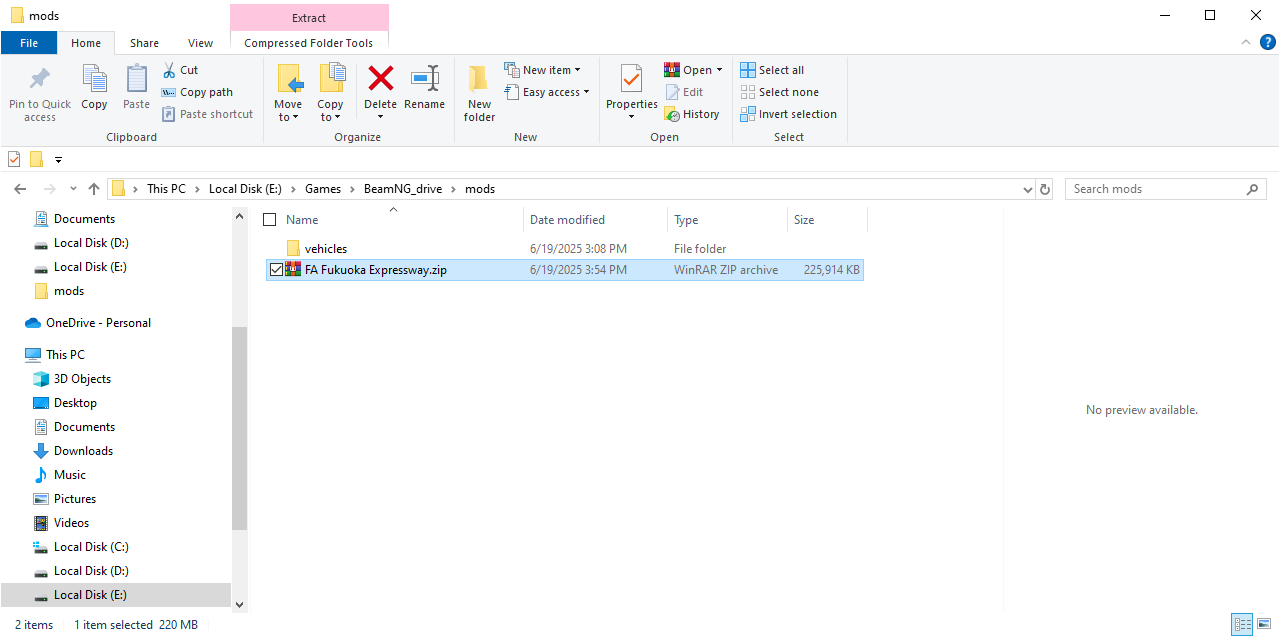Click BeamNG_drive in address path
Screen dimensions: 1280x637
click(403, 189)
